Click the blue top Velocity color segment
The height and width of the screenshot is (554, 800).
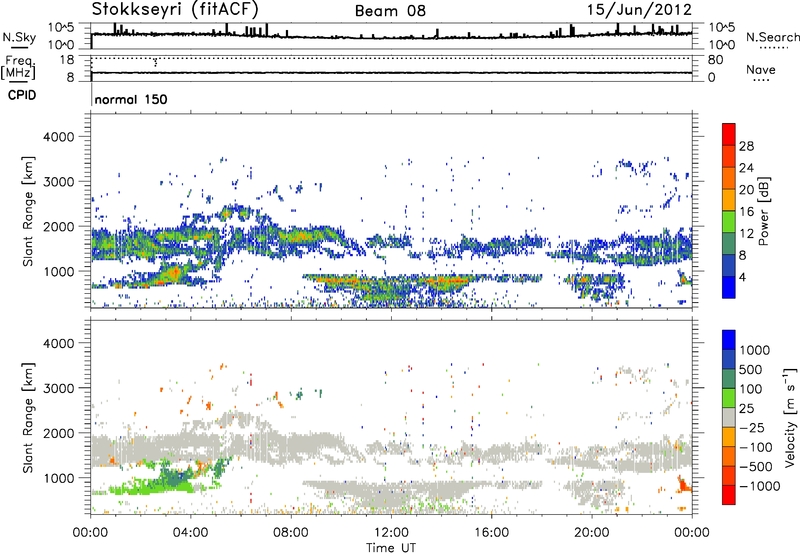pyautogui.click(x=729, y=340)
